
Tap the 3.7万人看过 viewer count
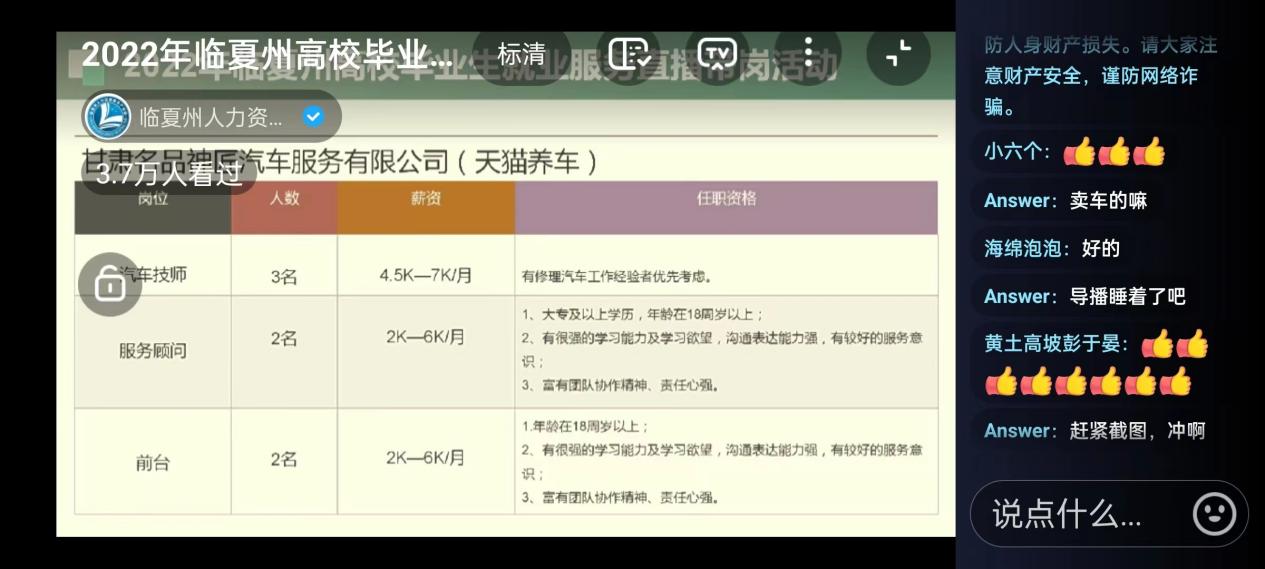click(x=169, y=174)
